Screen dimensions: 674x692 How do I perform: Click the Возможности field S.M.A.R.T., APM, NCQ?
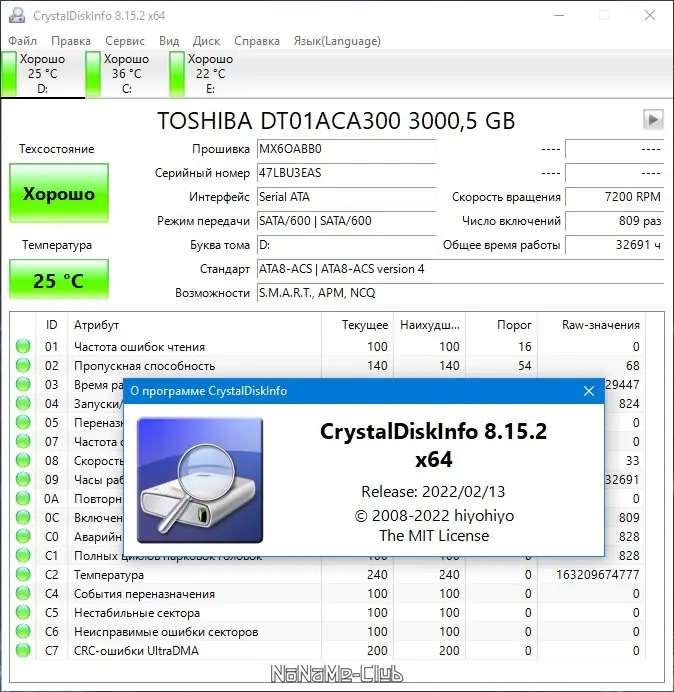point(460,293)
